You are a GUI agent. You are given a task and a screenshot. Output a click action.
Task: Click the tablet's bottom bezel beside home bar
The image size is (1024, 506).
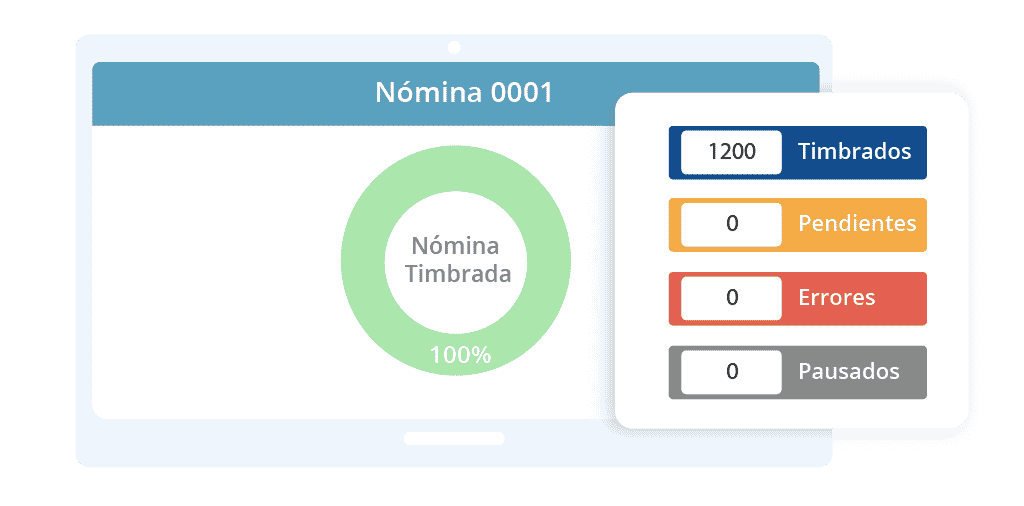[x=300, y=440]
